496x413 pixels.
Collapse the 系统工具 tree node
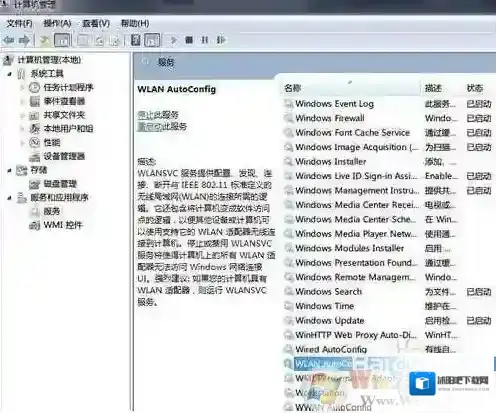pos(10,74)
